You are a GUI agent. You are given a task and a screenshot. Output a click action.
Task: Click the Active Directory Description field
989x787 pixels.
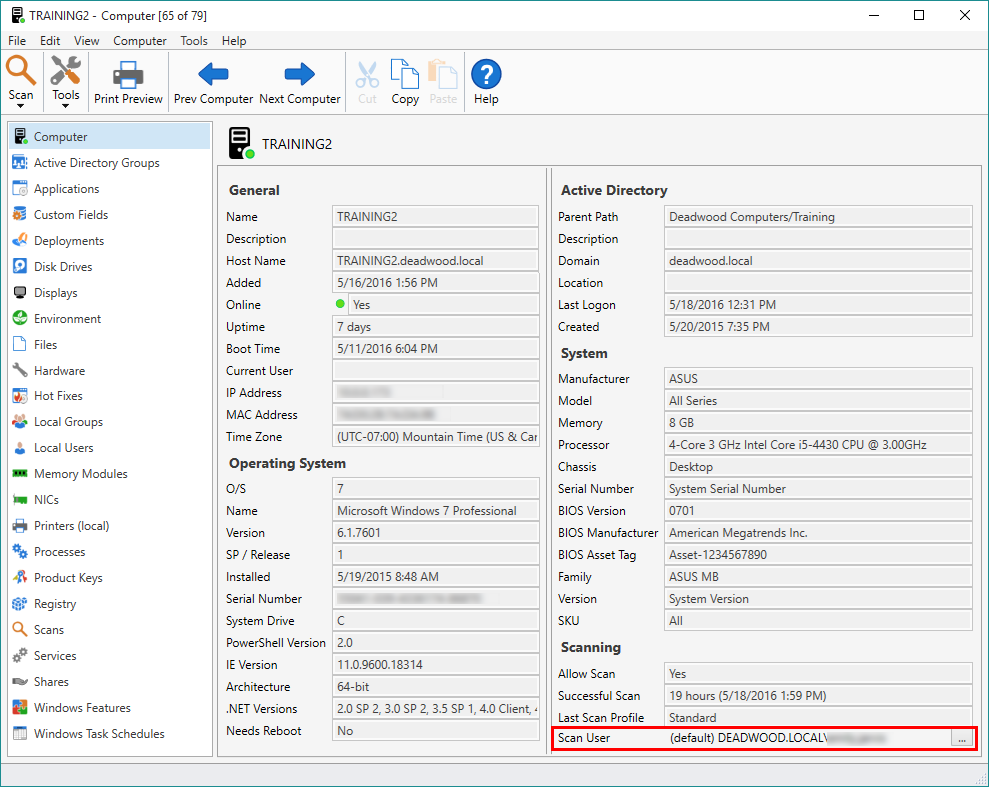(818, 238)
